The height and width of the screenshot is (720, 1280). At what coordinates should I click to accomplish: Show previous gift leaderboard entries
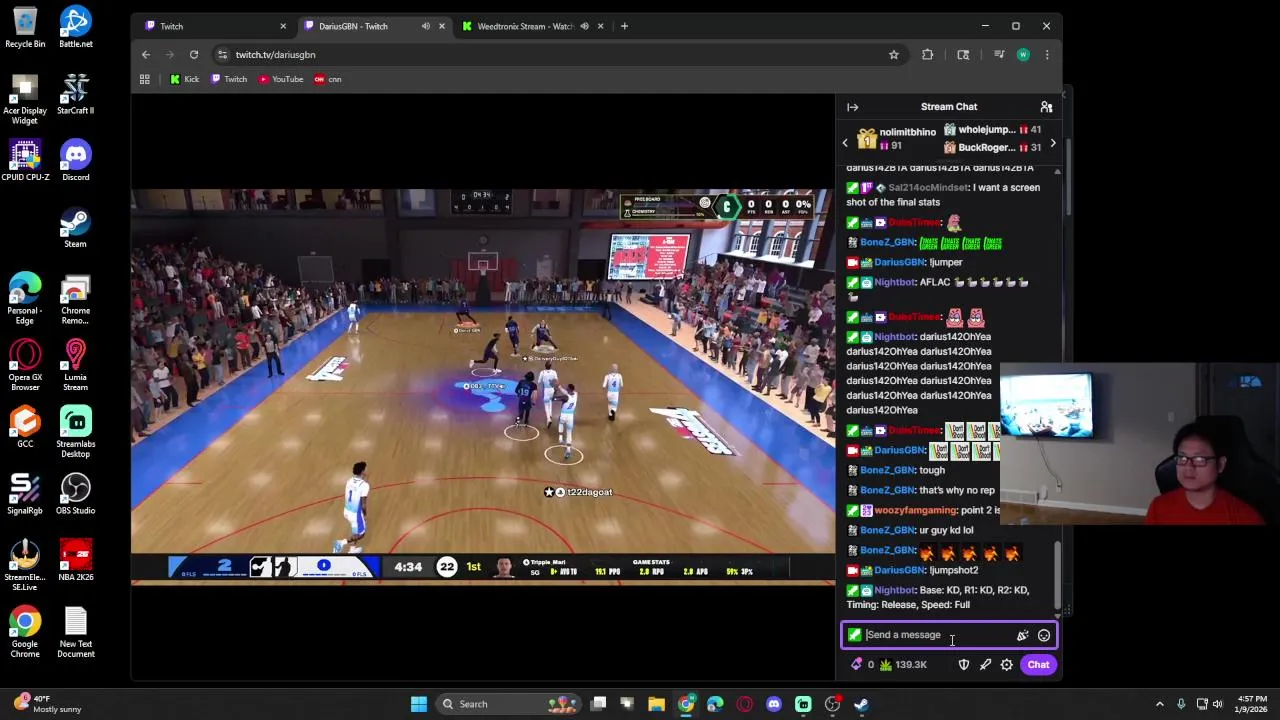click(x=845, y=143)
